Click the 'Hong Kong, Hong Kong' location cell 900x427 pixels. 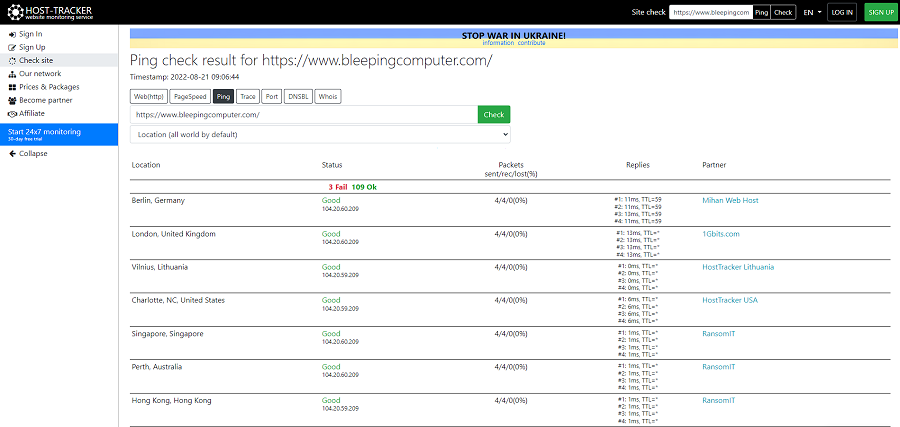(x=171, y=400)
